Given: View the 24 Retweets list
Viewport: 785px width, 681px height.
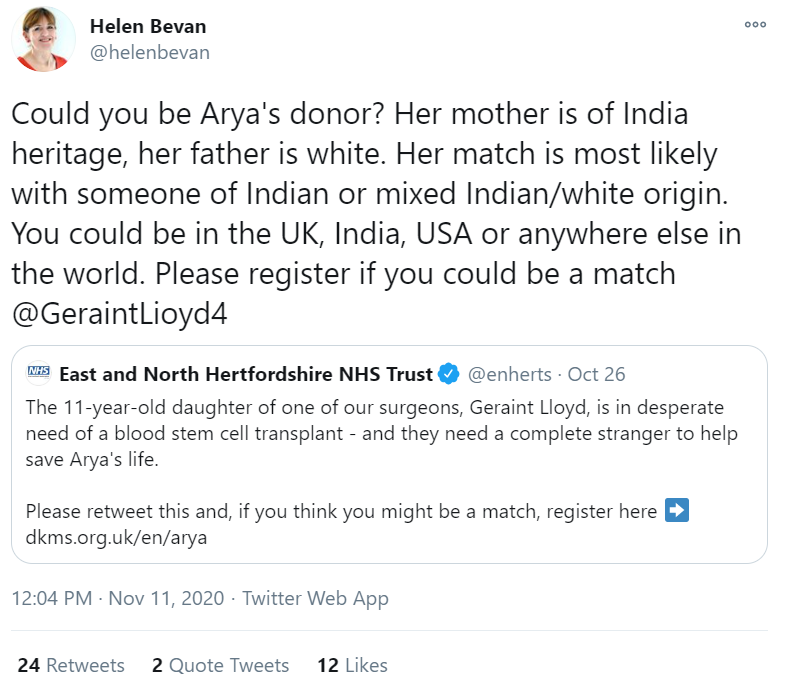Looking at the screenshot, I should pos(71,665).
